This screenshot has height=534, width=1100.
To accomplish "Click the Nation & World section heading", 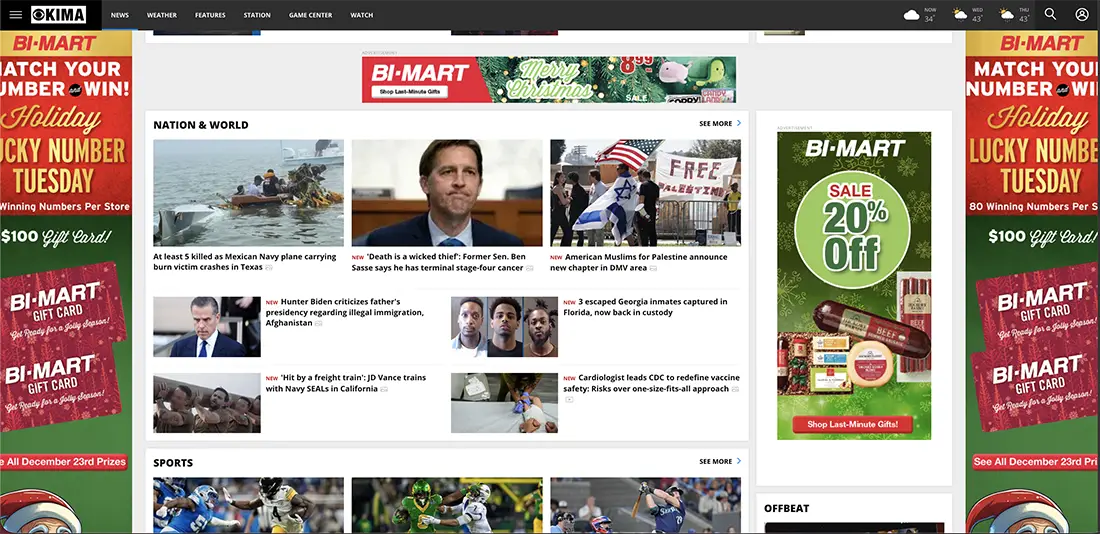I will coord(201,125).
